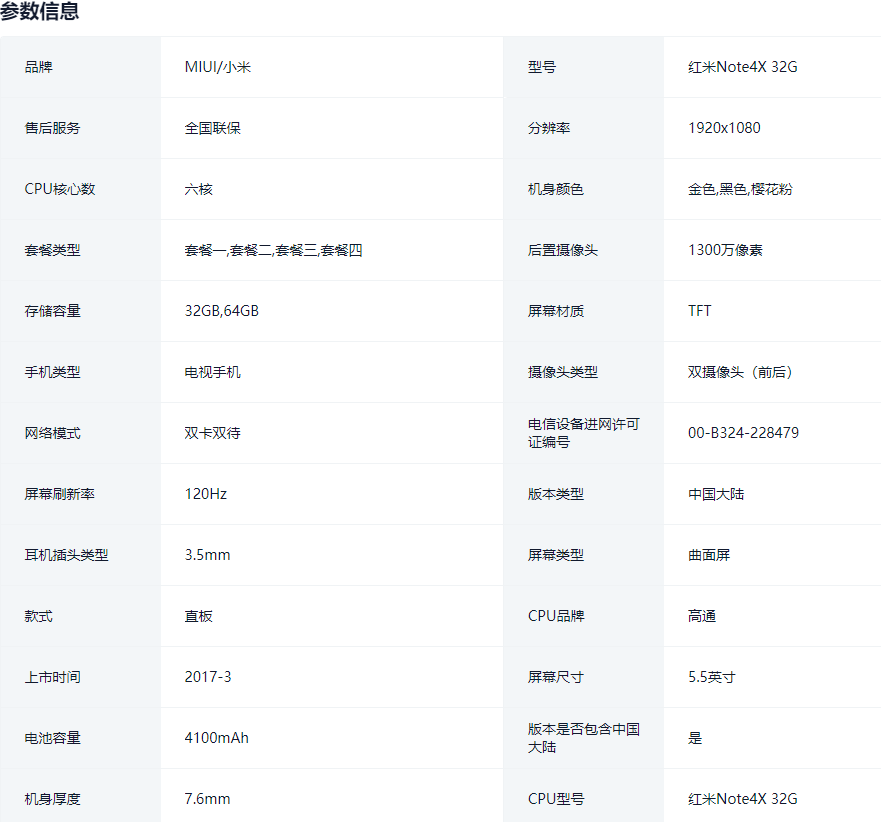The image size is (881, 822).
Task: Click the value 双卡双待
Action: click(212, 433)
